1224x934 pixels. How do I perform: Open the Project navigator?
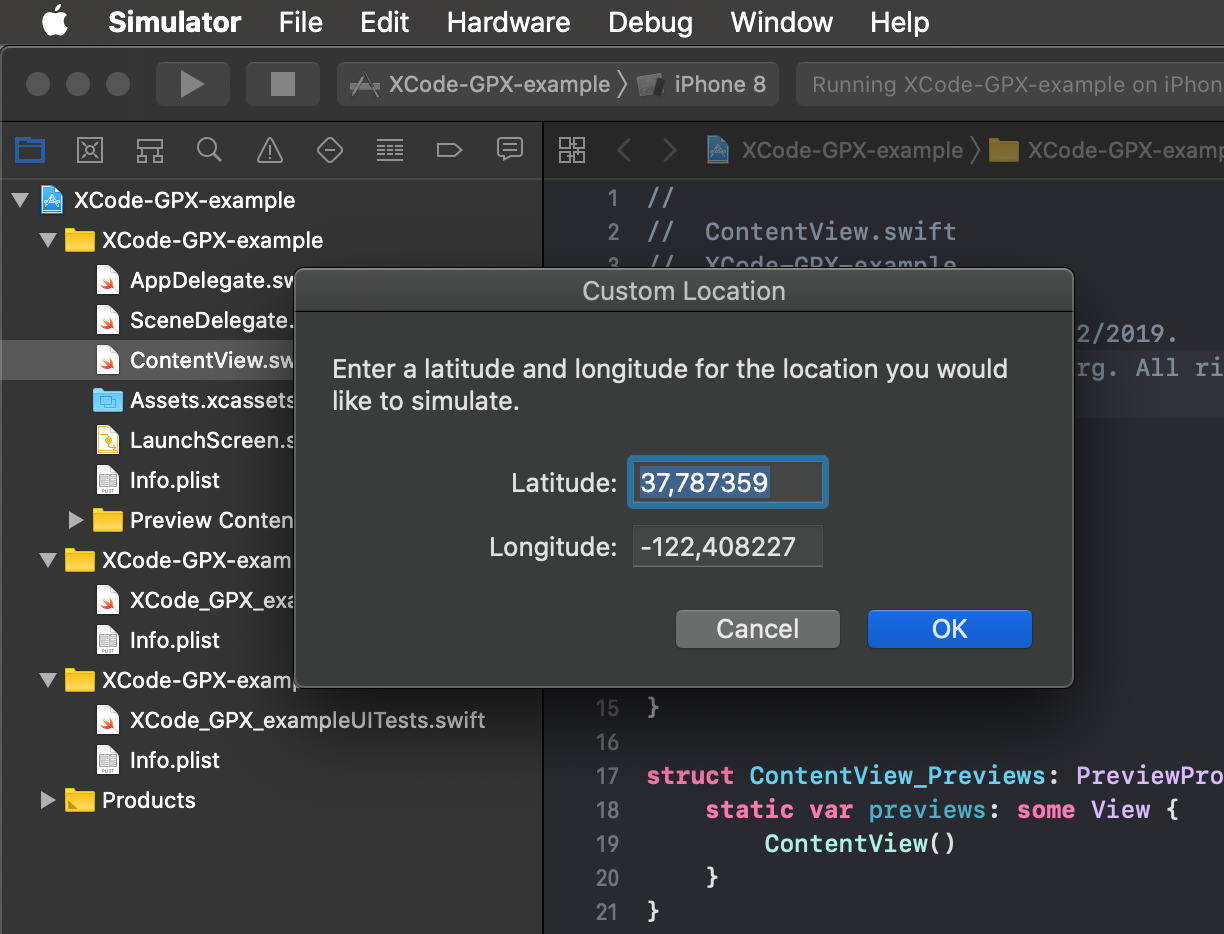(30, 150)
